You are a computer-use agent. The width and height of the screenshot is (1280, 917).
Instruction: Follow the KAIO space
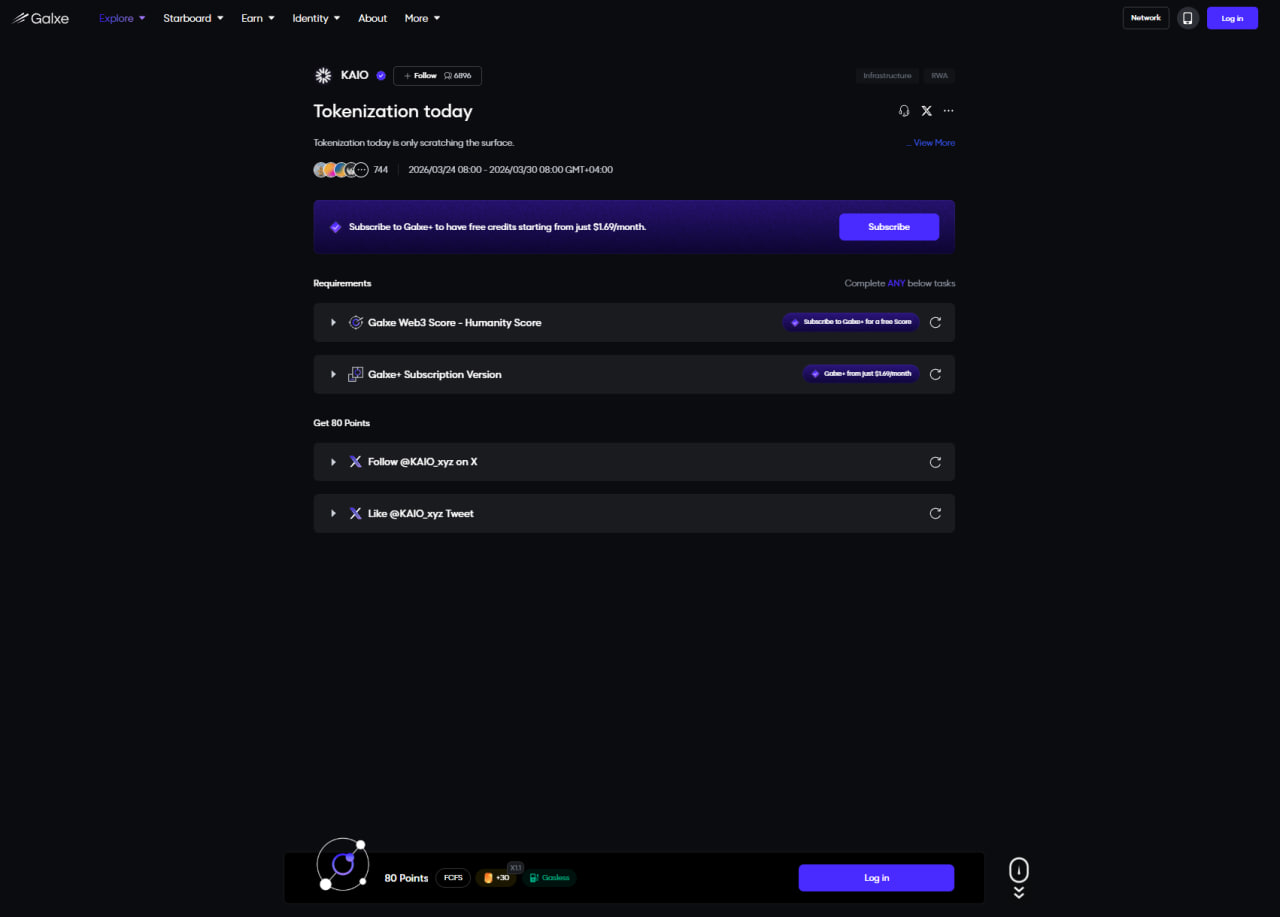pyautogui.click(x=421, y=76)
